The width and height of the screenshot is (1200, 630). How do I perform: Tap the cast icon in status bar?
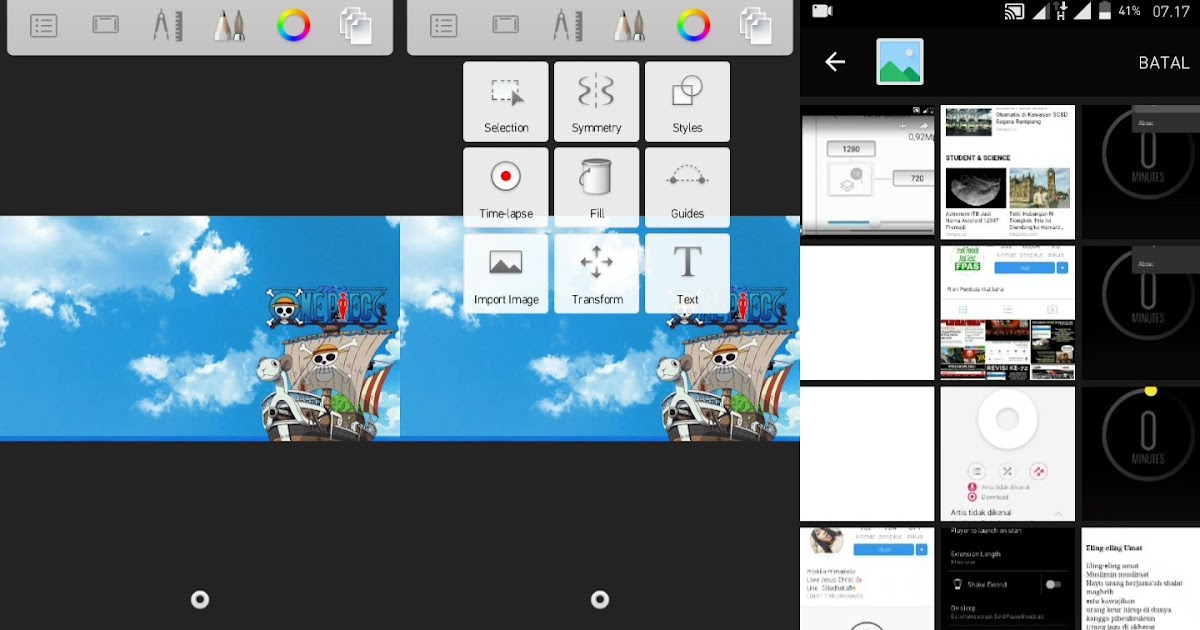point(1014,11)
